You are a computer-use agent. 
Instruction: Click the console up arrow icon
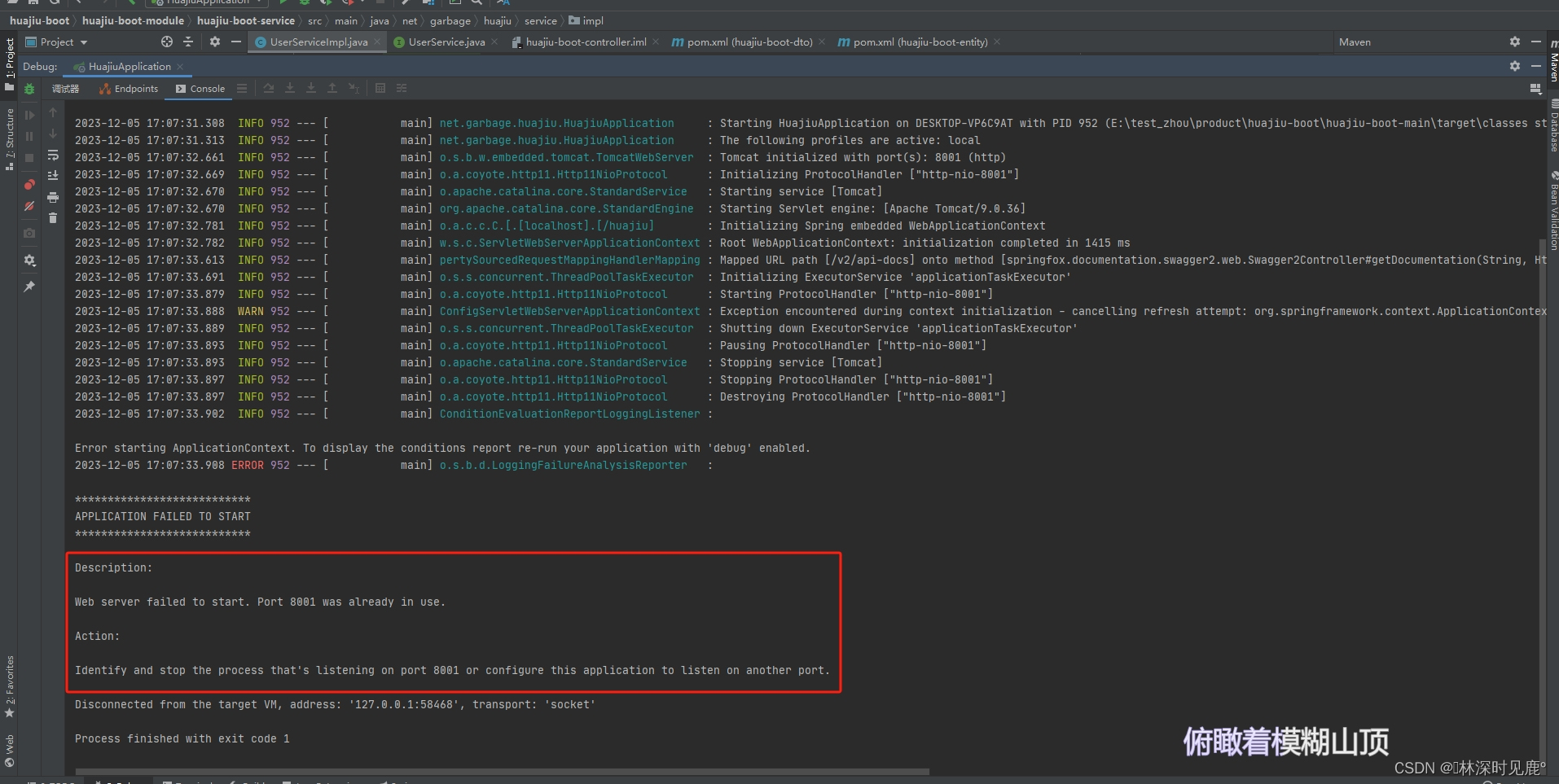pyautogui.click(x=53, y=112)
